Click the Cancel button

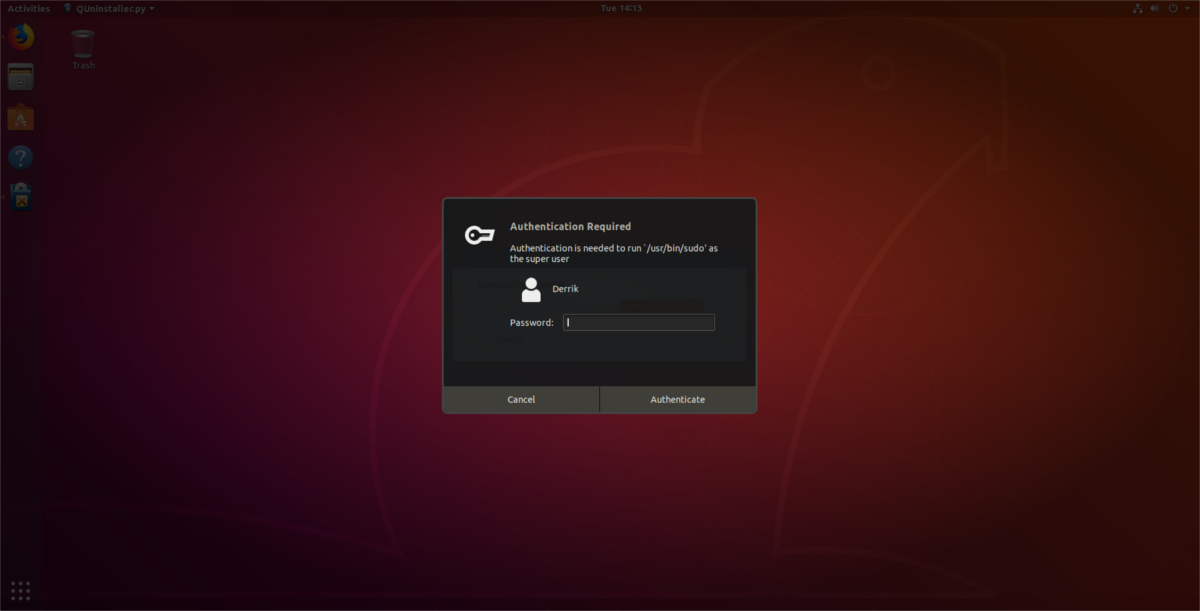521,399
